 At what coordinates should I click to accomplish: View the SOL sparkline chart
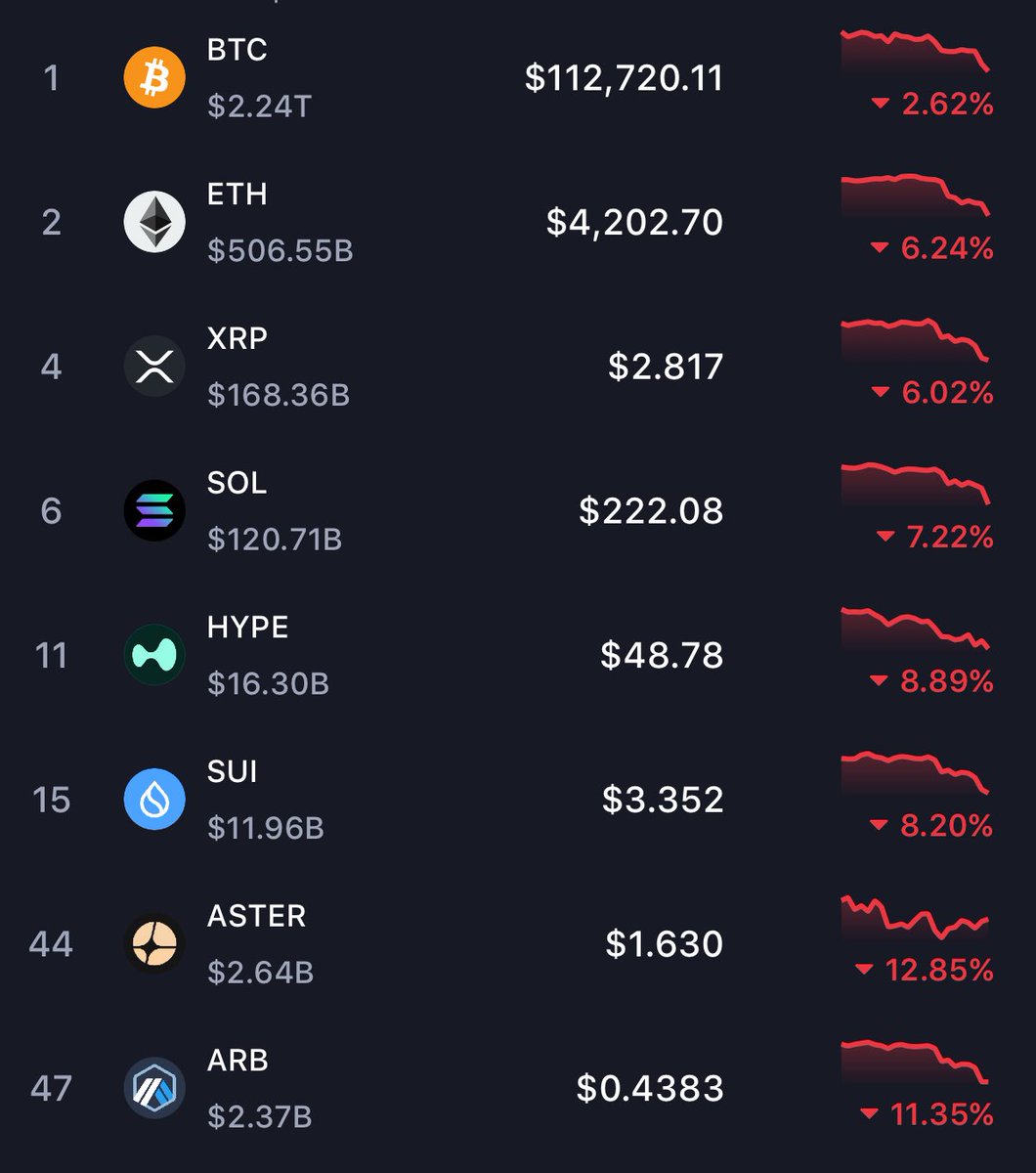[916, 486]
